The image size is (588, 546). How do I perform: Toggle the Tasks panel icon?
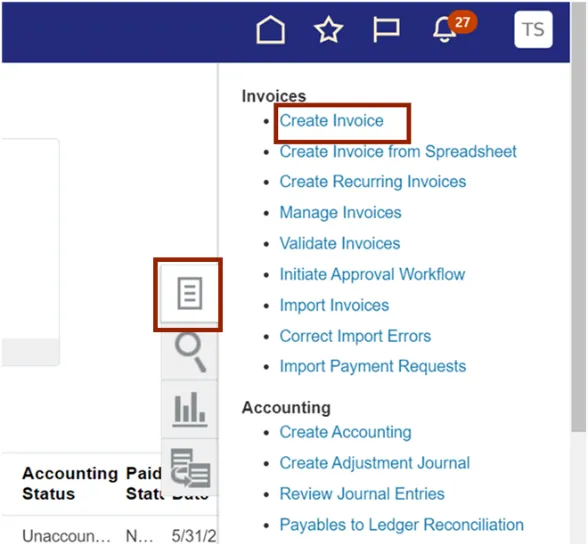[x=189, y=294]
